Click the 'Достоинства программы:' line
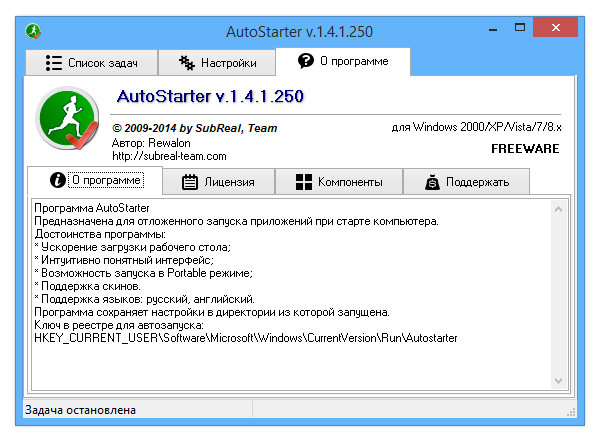The height and width of the screenshot is (444, 595). click(x=100, y=234)
